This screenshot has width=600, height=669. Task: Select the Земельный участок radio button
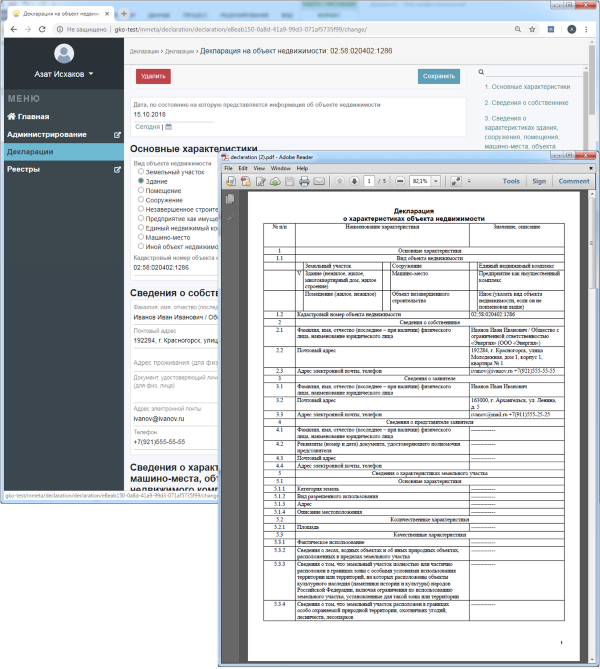[141, 171]
